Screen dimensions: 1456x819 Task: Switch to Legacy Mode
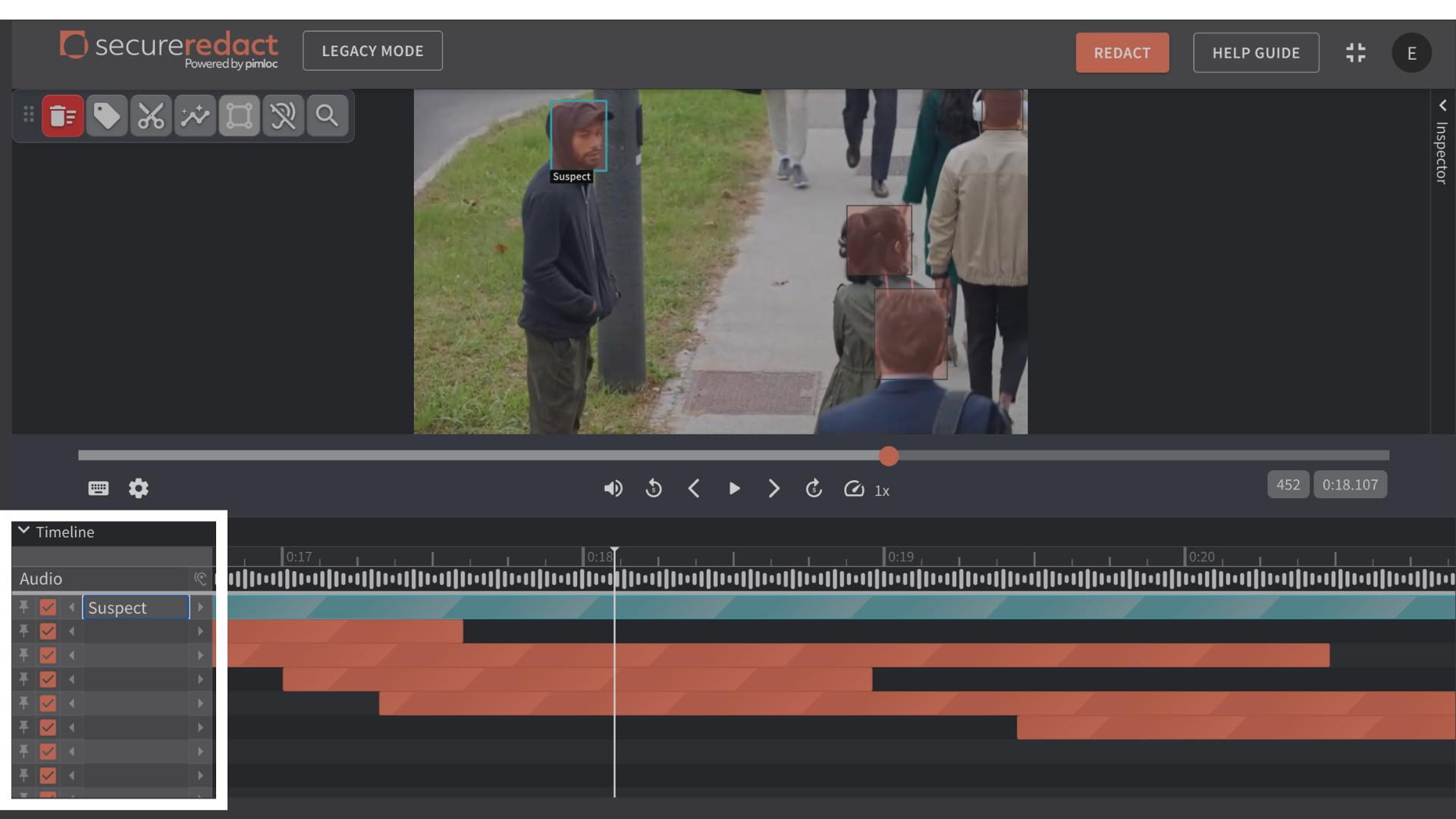click(372, 51)
